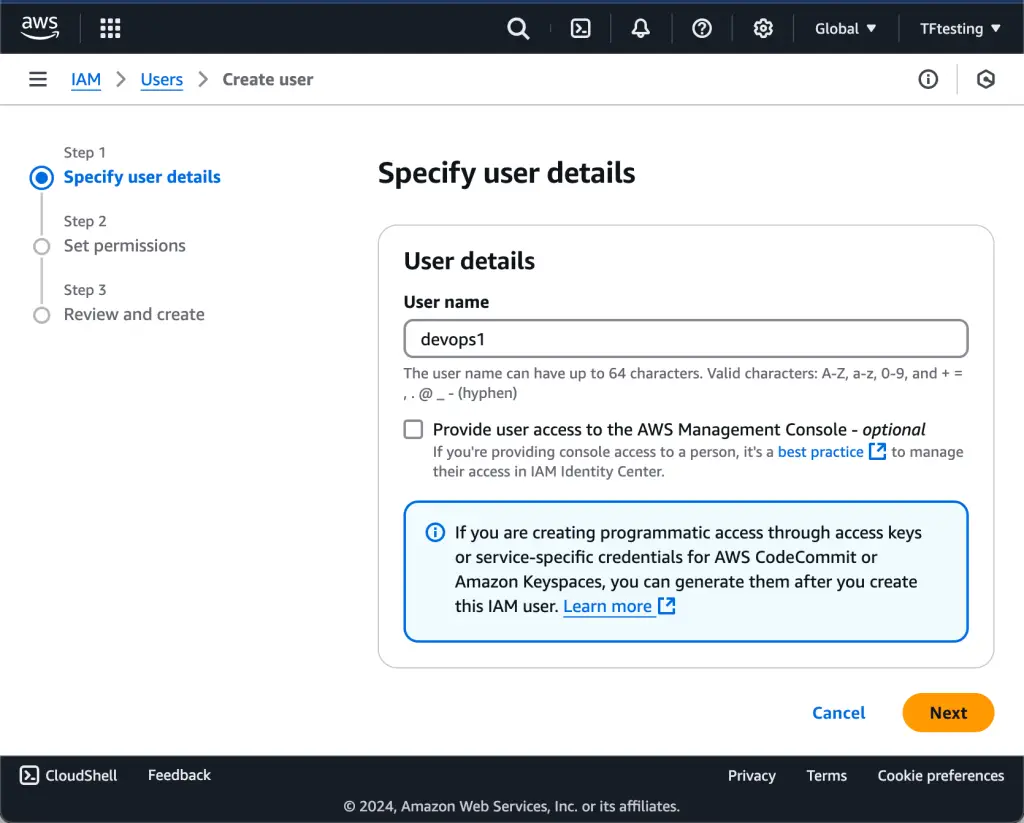
Task: Open account settings with the gear icon
Action: 763,28
